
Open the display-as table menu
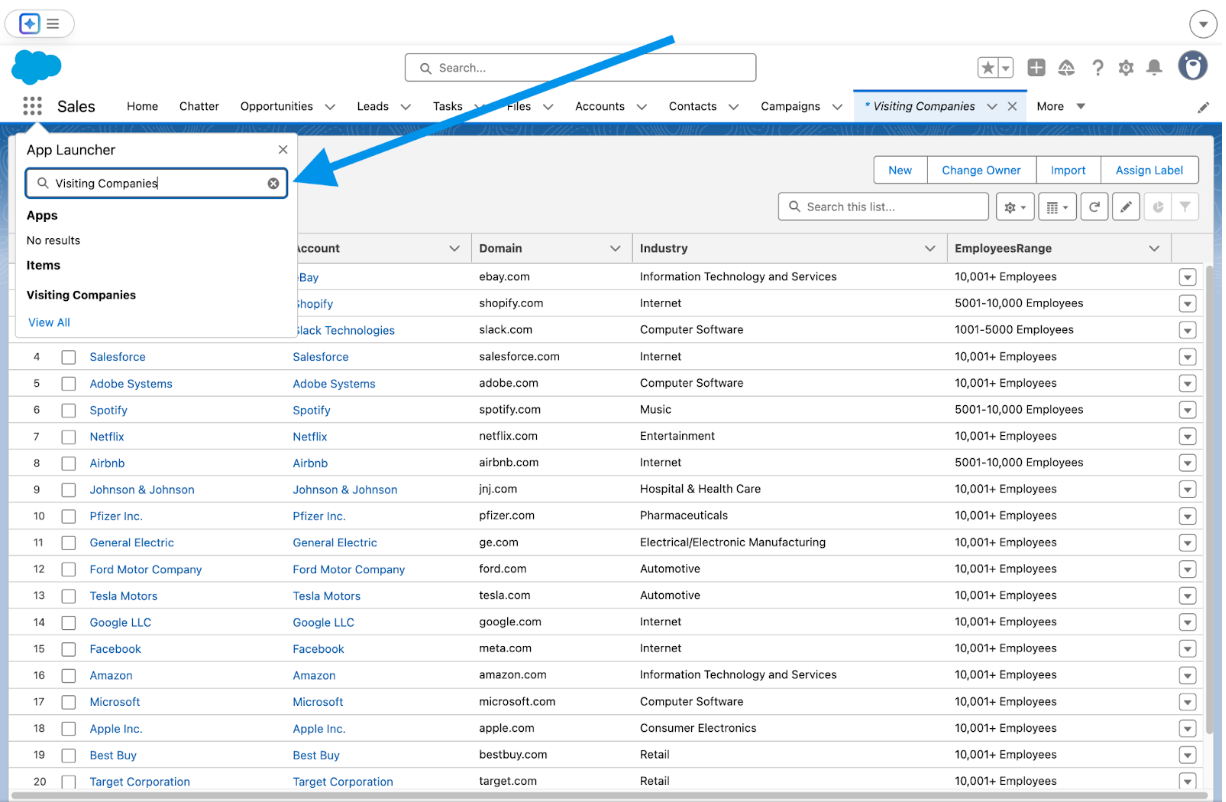coord(1056,207)
